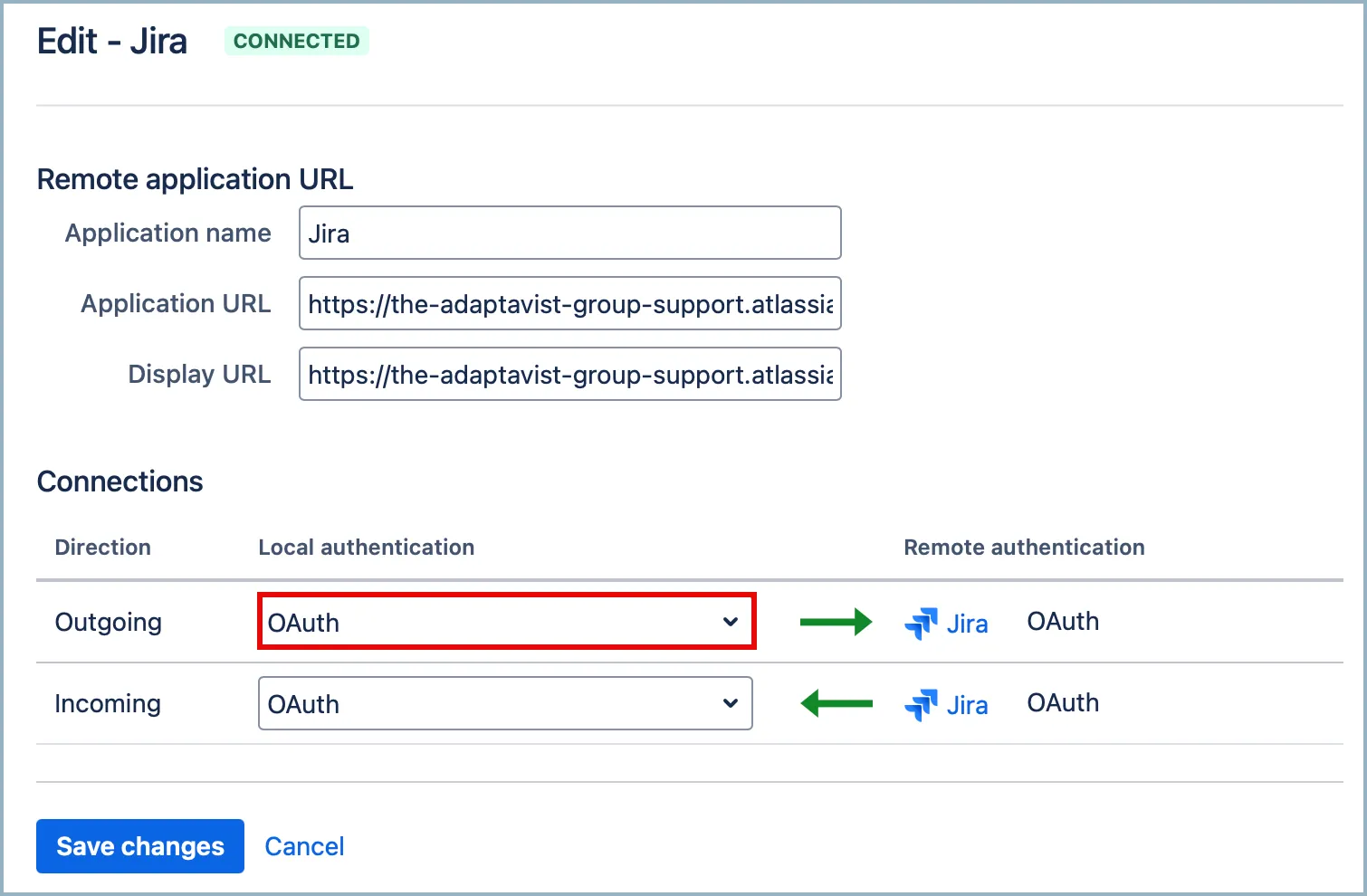Open the Jira link in Incoming row

tap(967, 705)
